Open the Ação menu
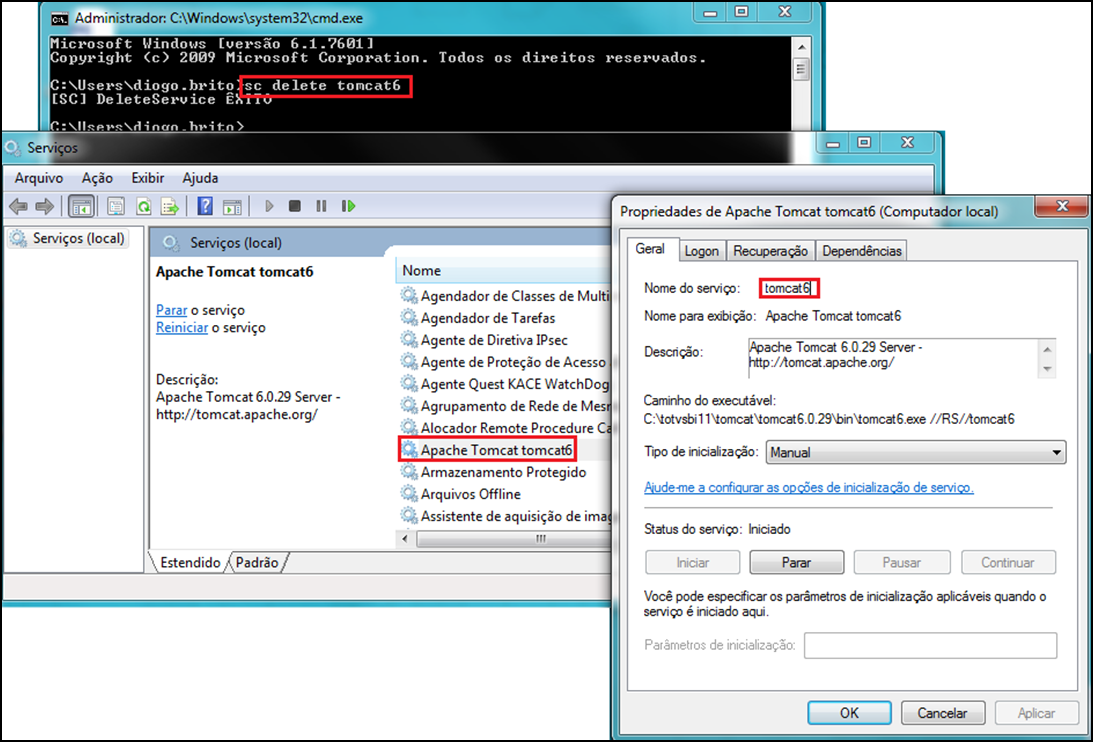Image resolution: width=1093 pixels, height=742 pixels. tap(97, 178)
